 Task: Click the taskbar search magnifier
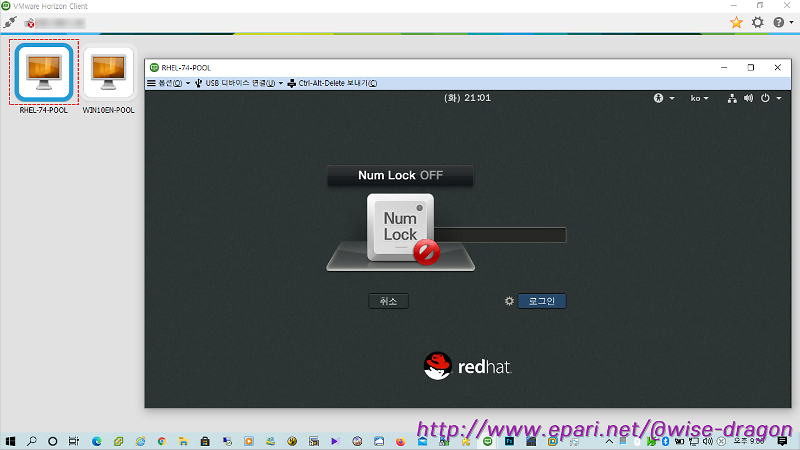coord(32,441)
